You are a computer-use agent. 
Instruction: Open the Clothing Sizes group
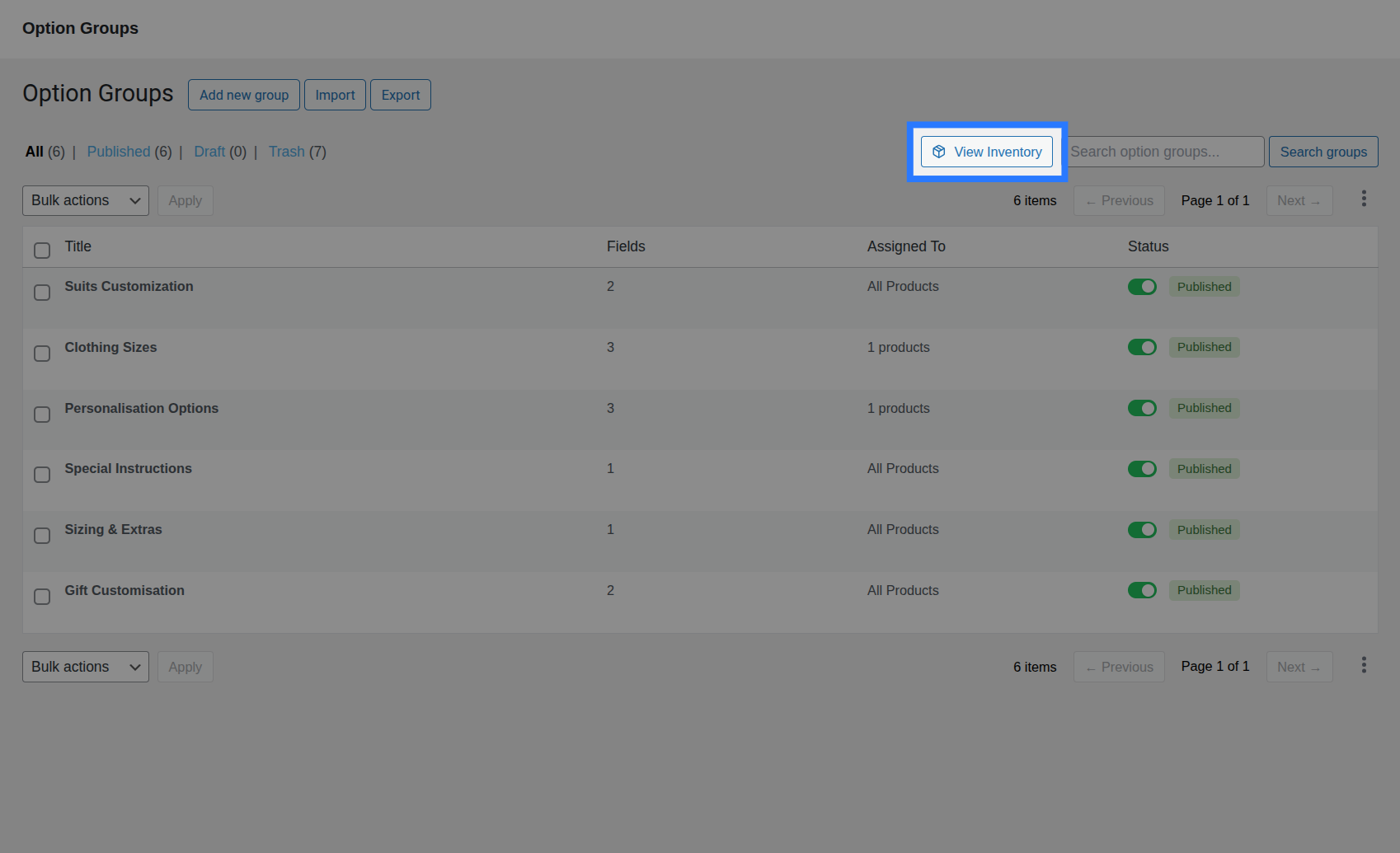pos(110,347)
